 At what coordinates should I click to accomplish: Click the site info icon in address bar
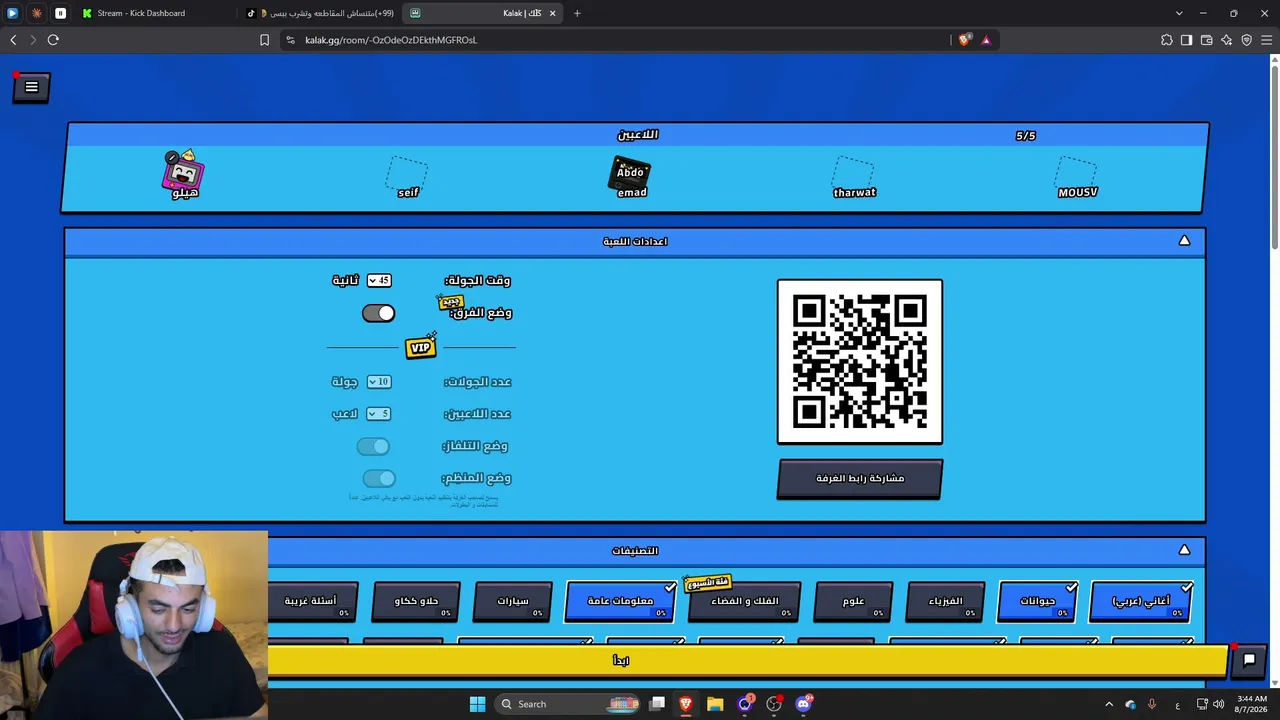(x=290, y=40)
